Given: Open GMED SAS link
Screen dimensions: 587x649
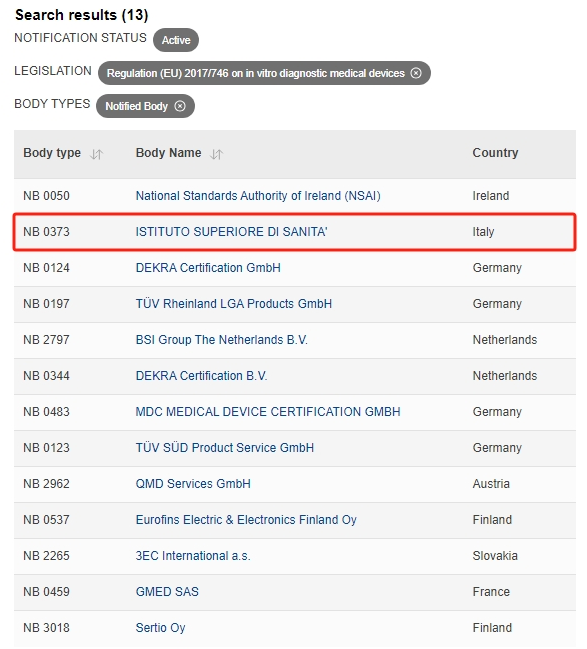Looking at the screenshot, I should pyautogui.click(x=167, y=592).
